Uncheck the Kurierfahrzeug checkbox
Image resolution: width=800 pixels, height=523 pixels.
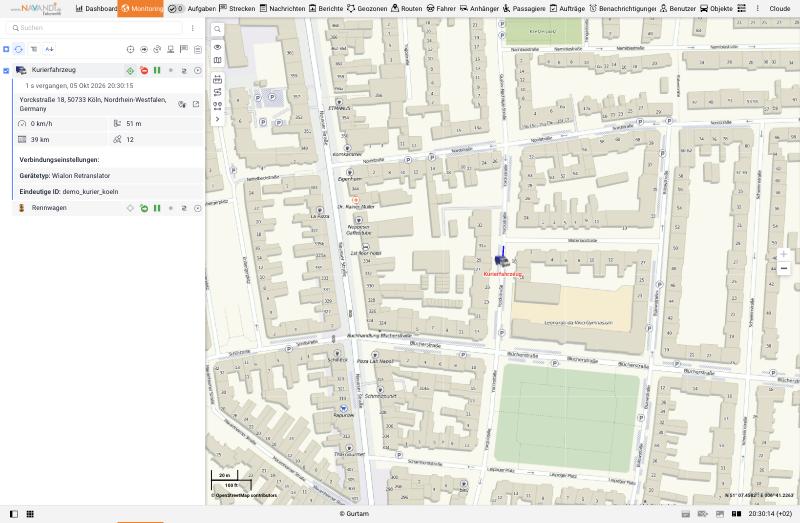pyautogui.click(x=6, y=71)
